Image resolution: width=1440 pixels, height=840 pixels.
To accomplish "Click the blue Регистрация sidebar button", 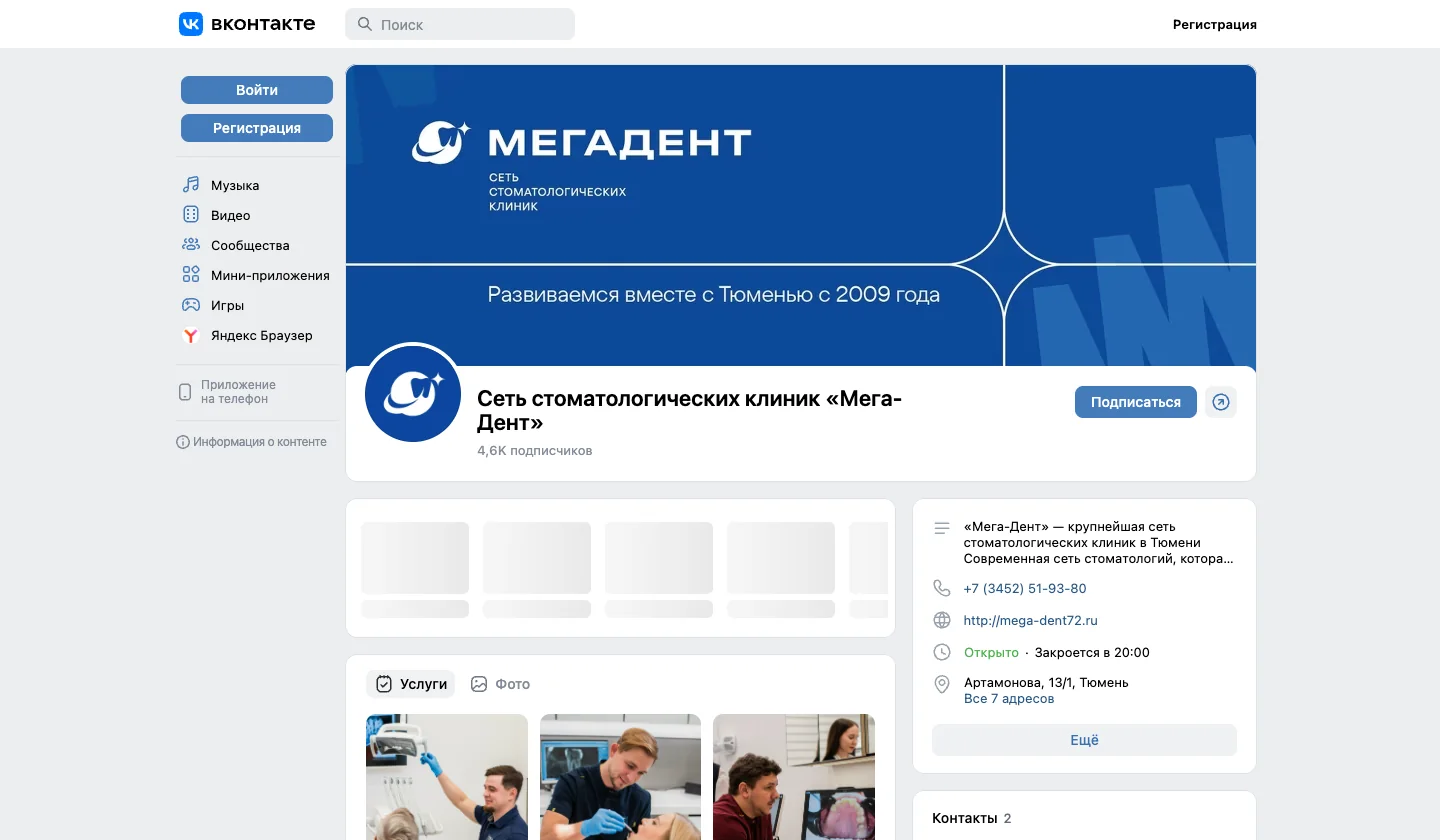I will tap(257, 128).
